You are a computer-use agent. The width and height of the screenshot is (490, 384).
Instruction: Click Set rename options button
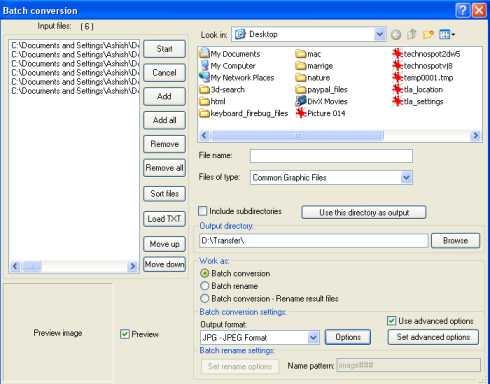tap(240, 366)
